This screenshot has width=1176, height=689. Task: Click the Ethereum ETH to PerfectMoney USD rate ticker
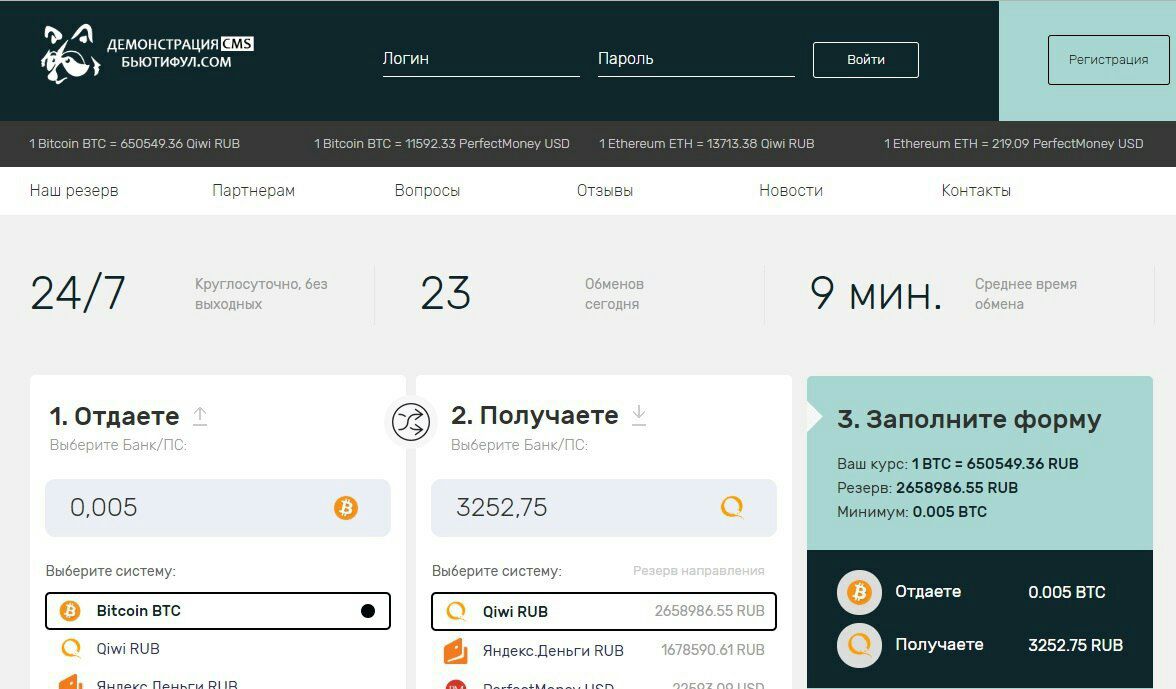click(x=1013, y=143)
